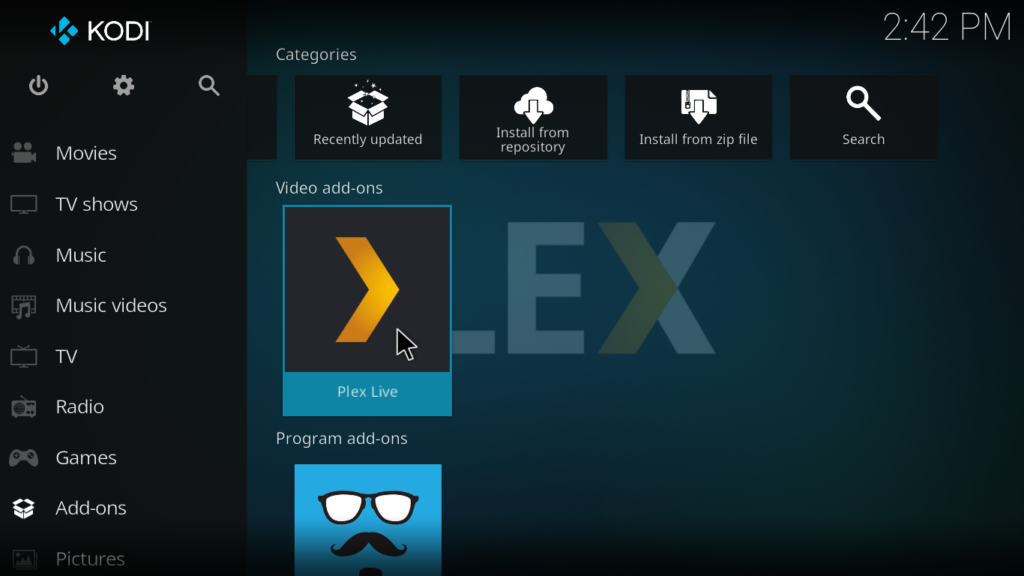Select Install from repository tile
The height and width of the screenshot is (576, 1024).
pyautogui.click(x=533, y=117)
